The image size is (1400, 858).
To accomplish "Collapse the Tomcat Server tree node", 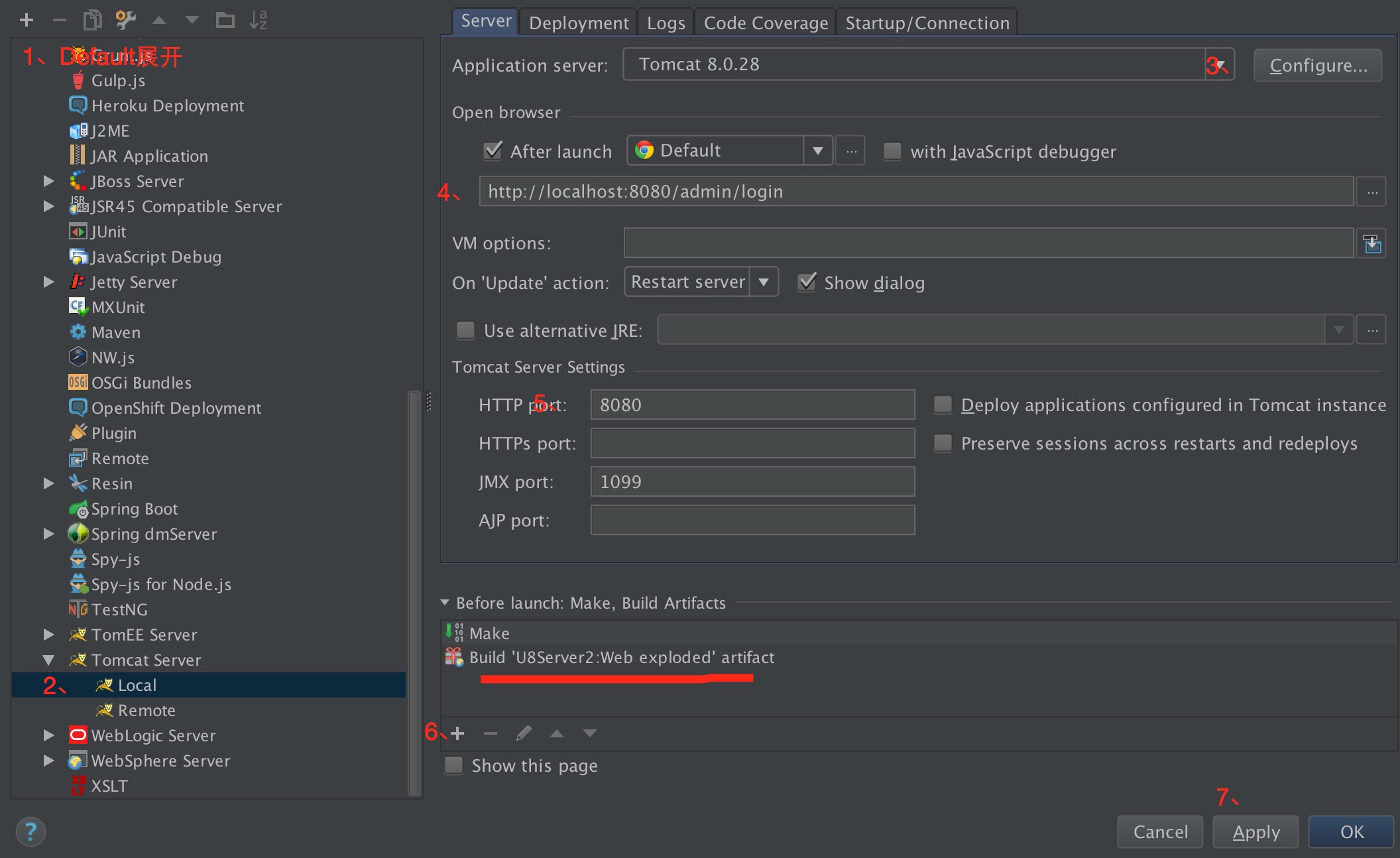I will (48, 660).
